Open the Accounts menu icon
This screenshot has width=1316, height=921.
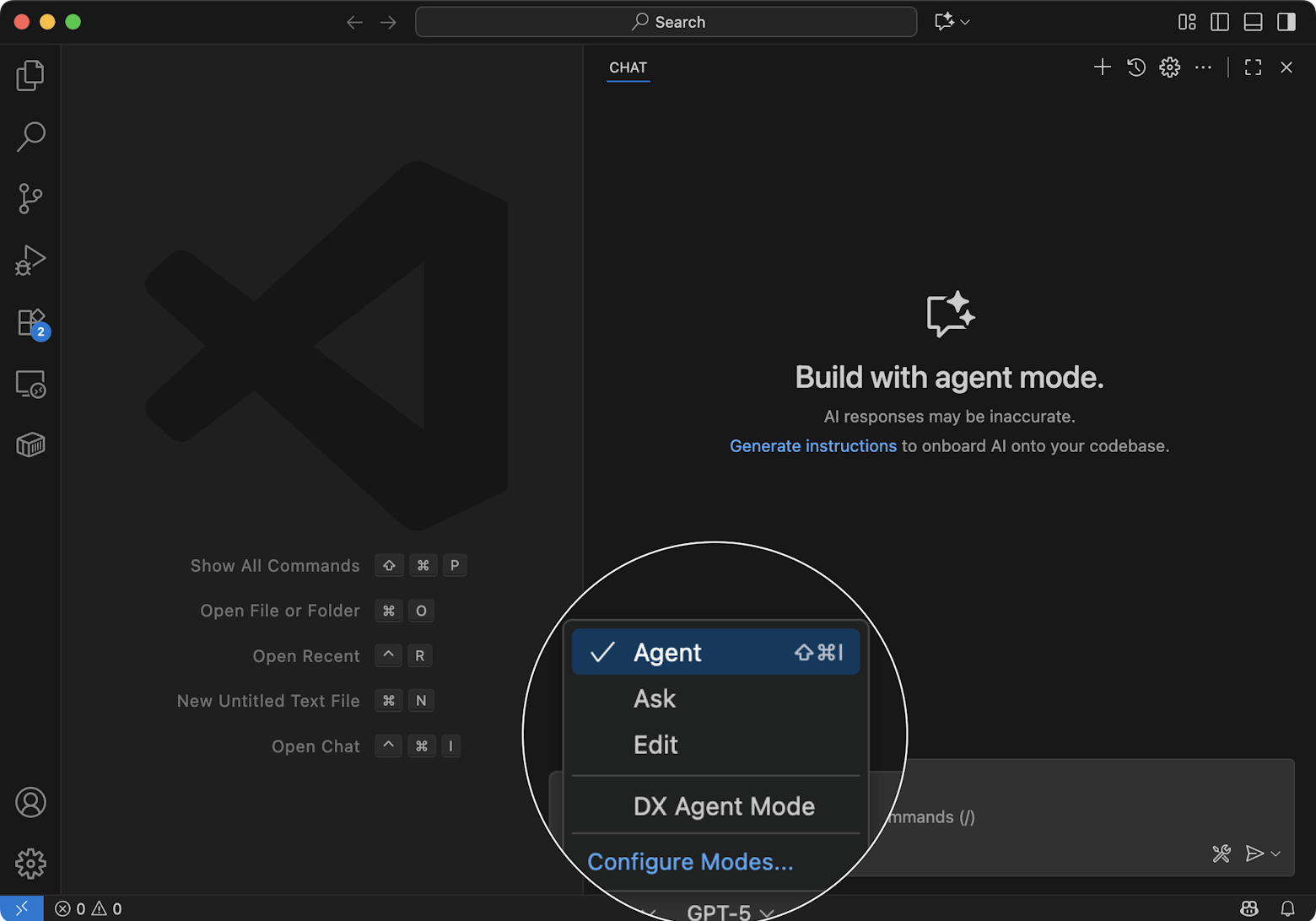(30, 802)
